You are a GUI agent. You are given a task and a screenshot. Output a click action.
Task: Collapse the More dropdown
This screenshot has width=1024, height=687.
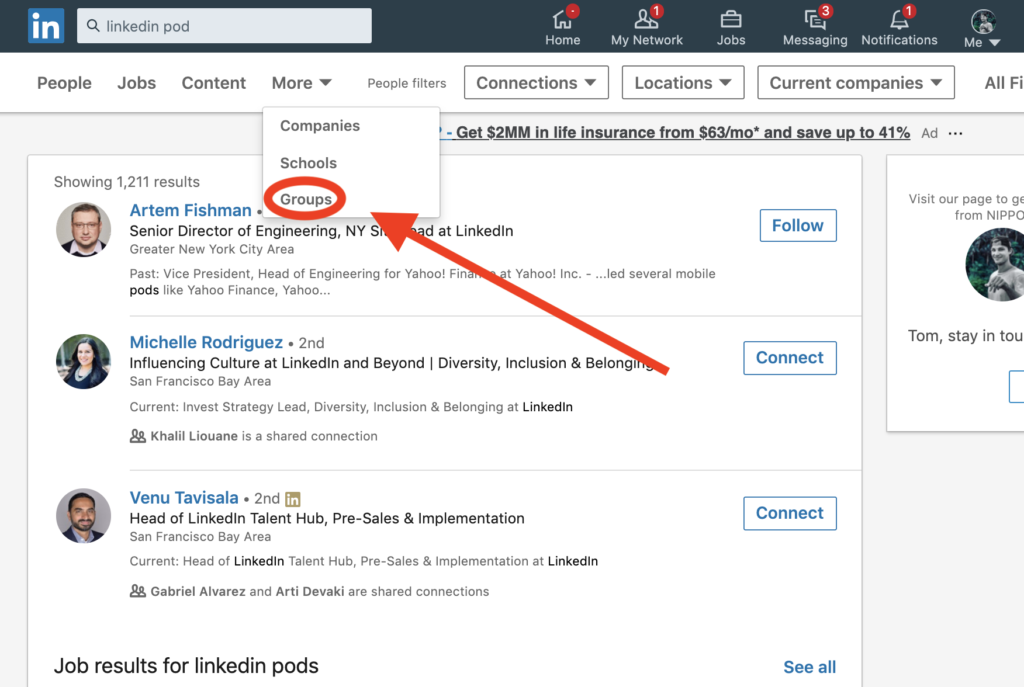302,83
